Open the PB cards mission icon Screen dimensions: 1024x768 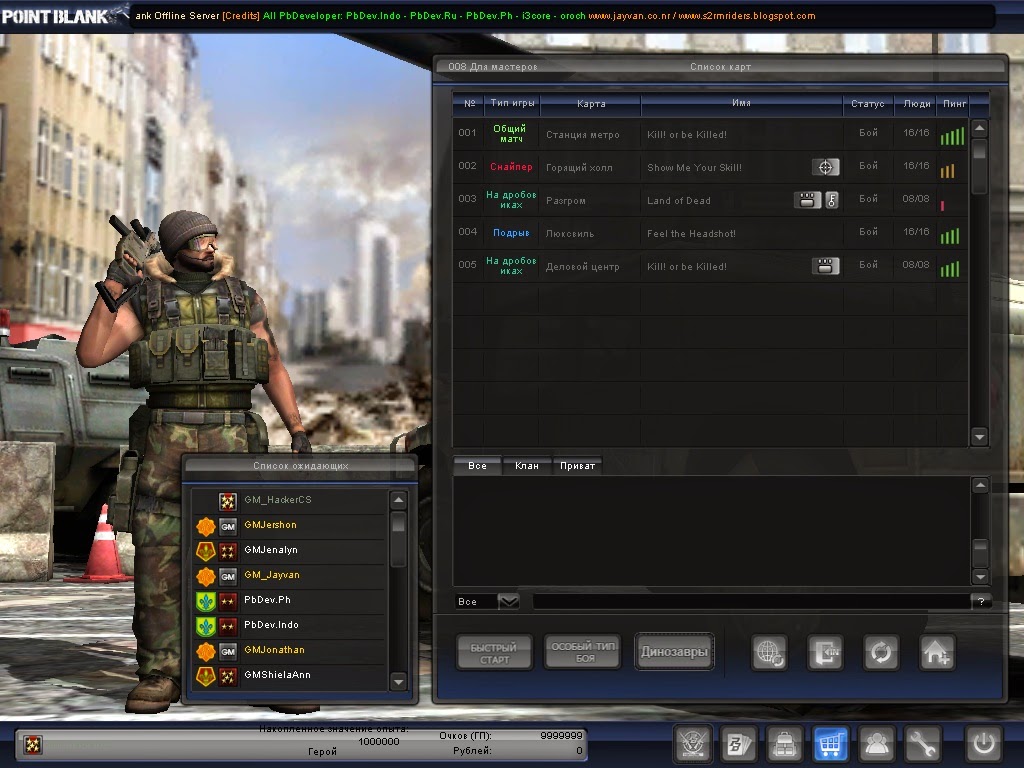click(739, 743)
